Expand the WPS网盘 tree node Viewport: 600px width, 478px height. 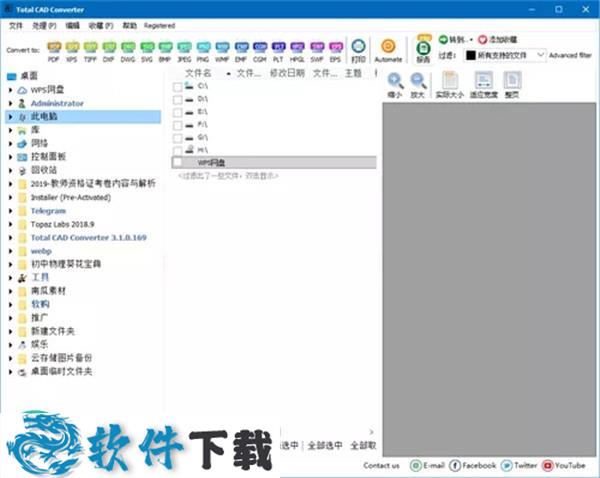tap(11, 90)
